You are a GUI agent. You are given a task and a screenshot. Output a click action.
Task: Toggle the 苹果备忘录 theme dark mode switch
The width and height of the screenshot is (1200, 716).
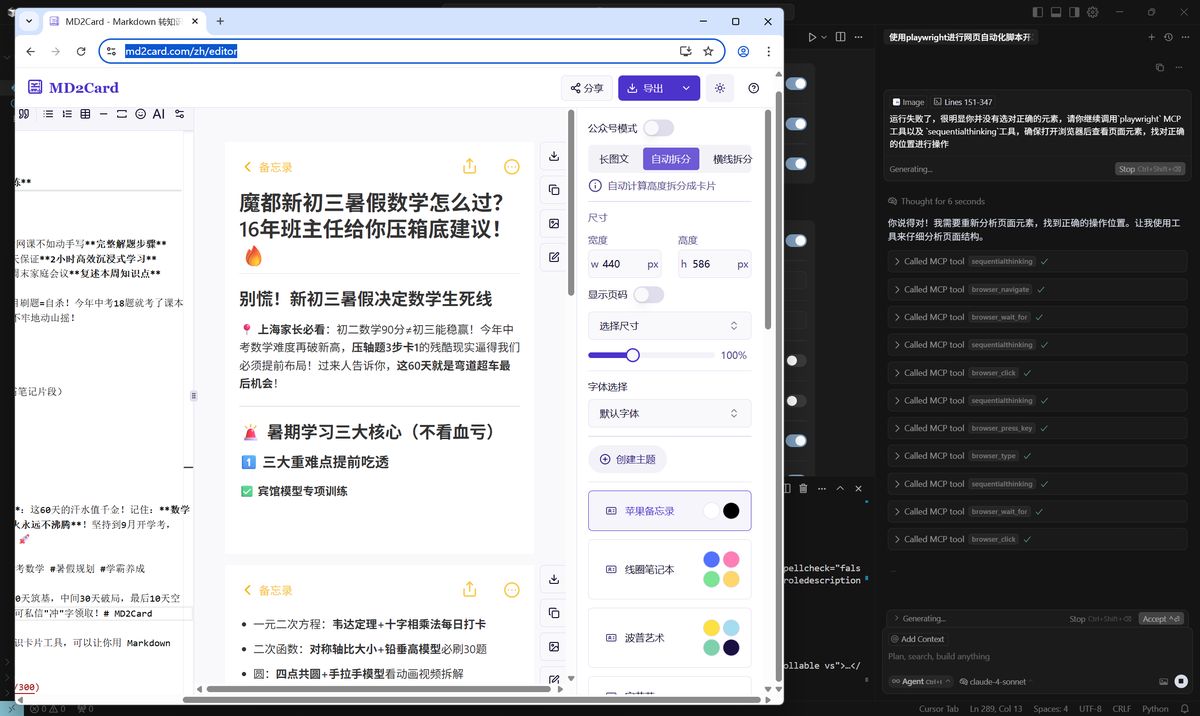point(721,511)
